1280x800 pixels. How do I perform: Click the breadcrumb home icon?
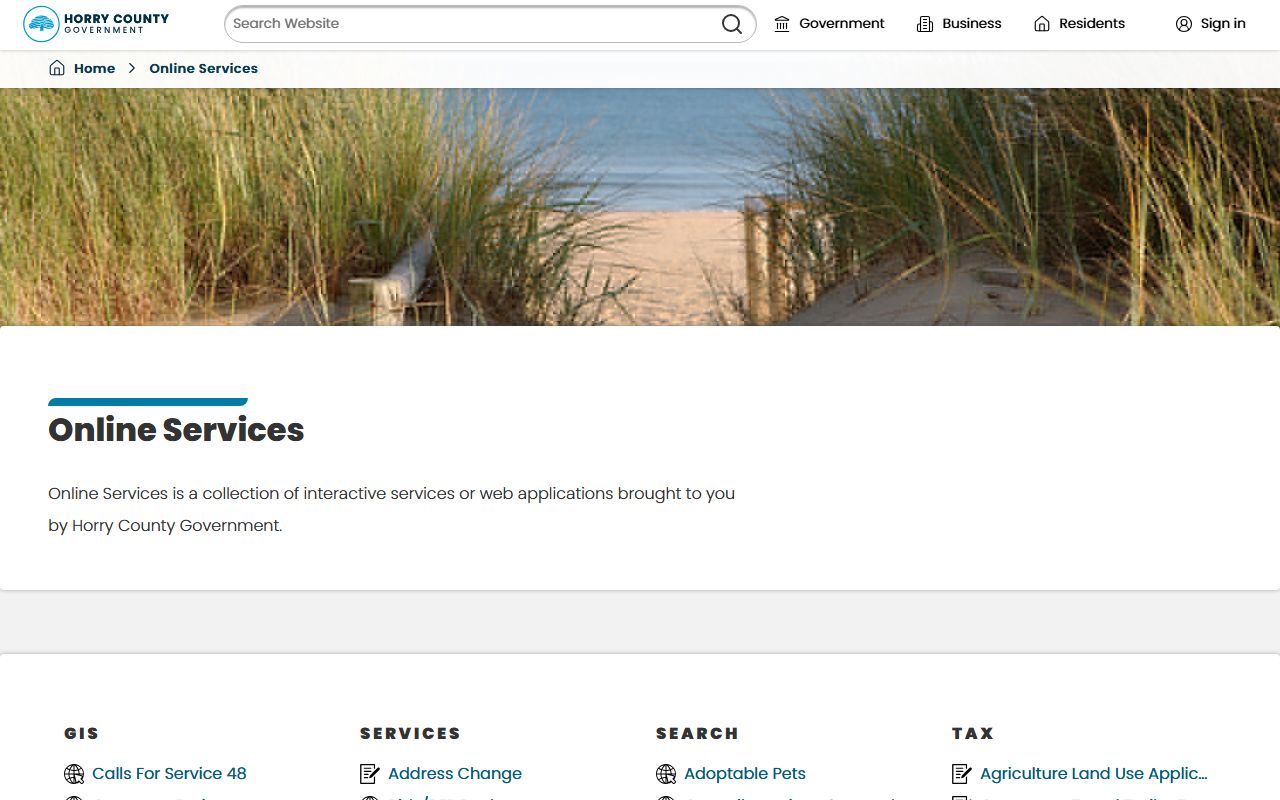click(57, 68)
